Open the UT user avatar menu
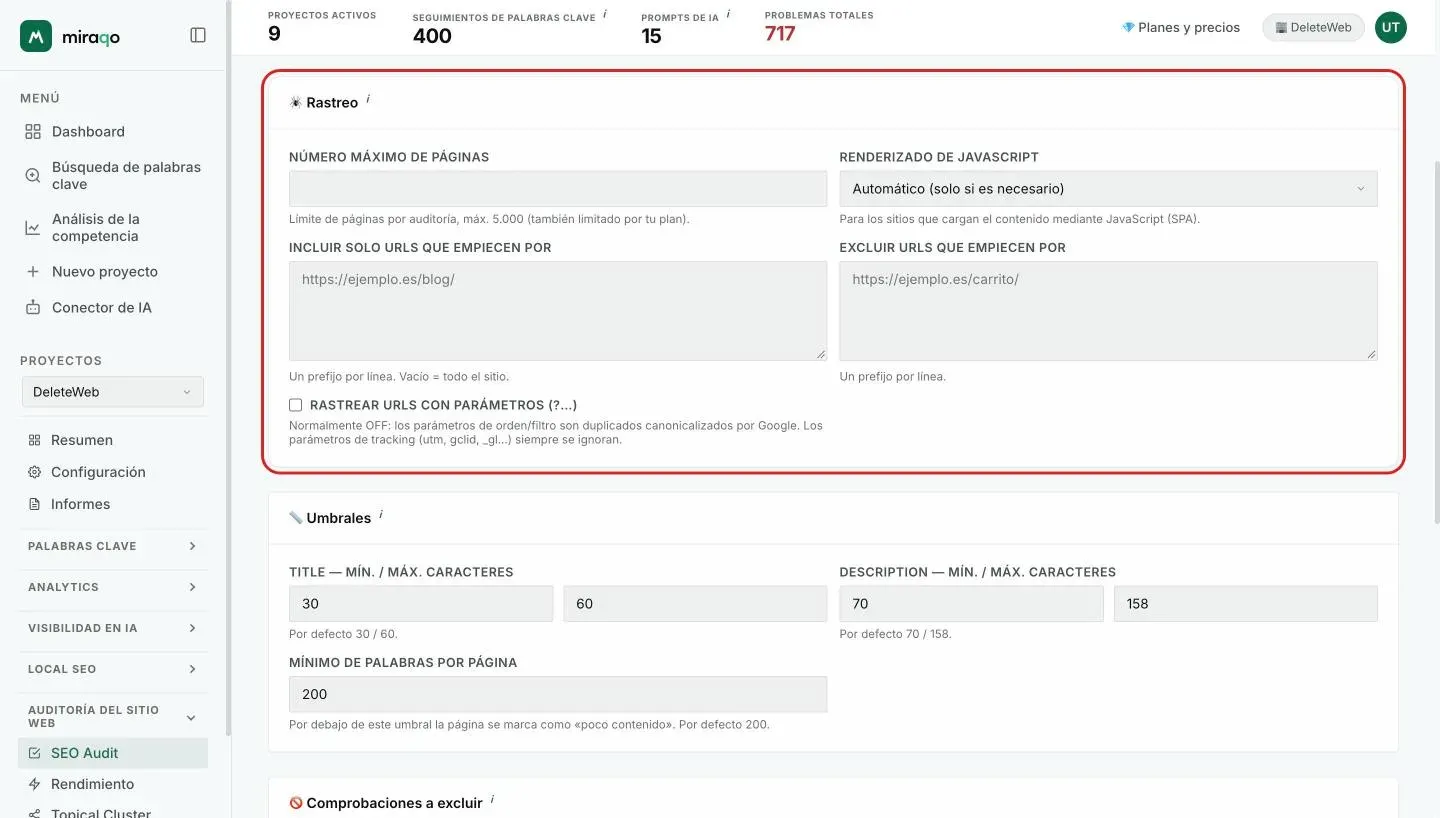Image resolution: width=1440 pixels, height=818 pixels. click(x=1391, y=28)
